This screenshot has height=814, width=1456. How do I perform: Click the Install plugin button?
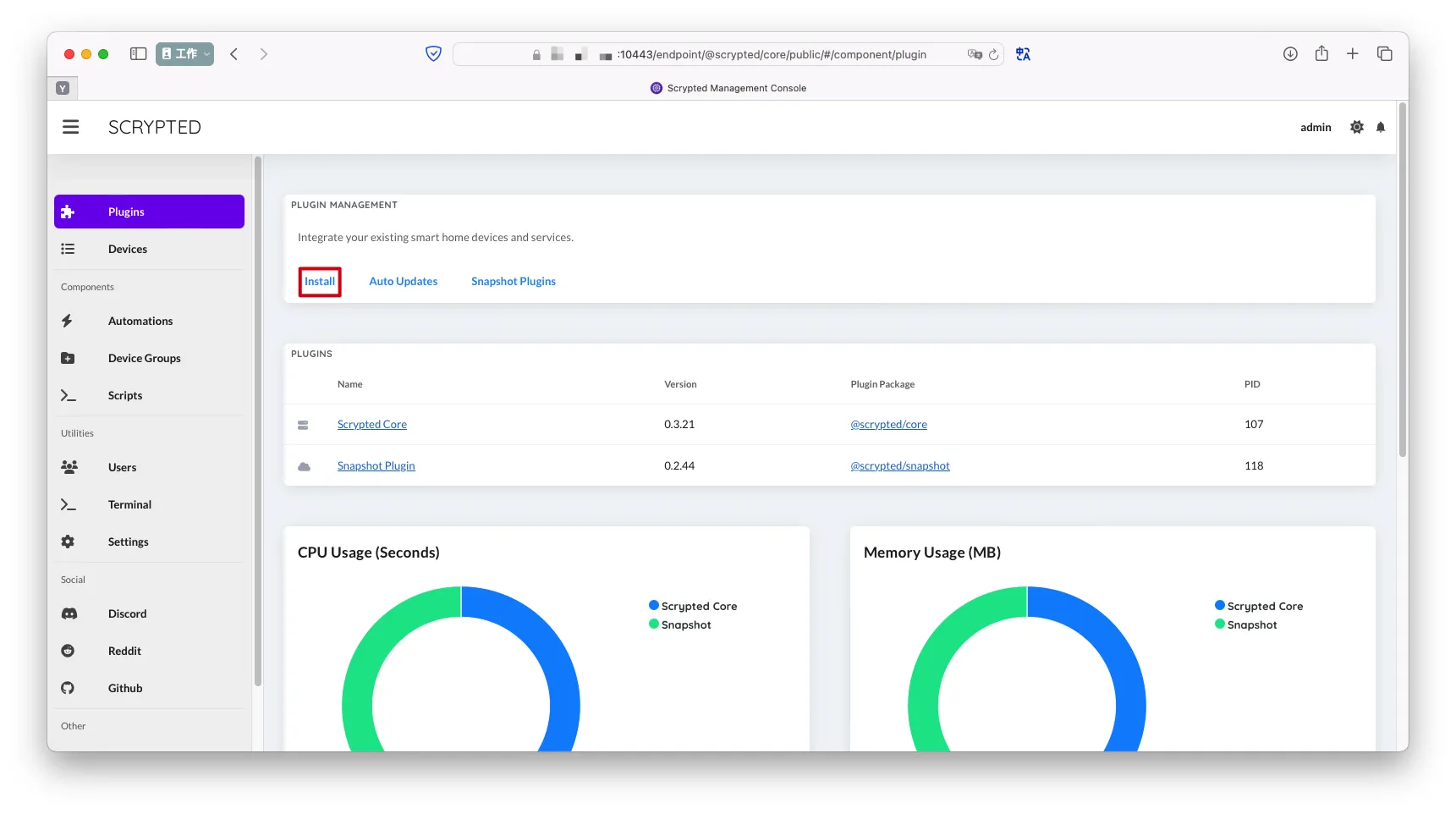tap(320, 282)
